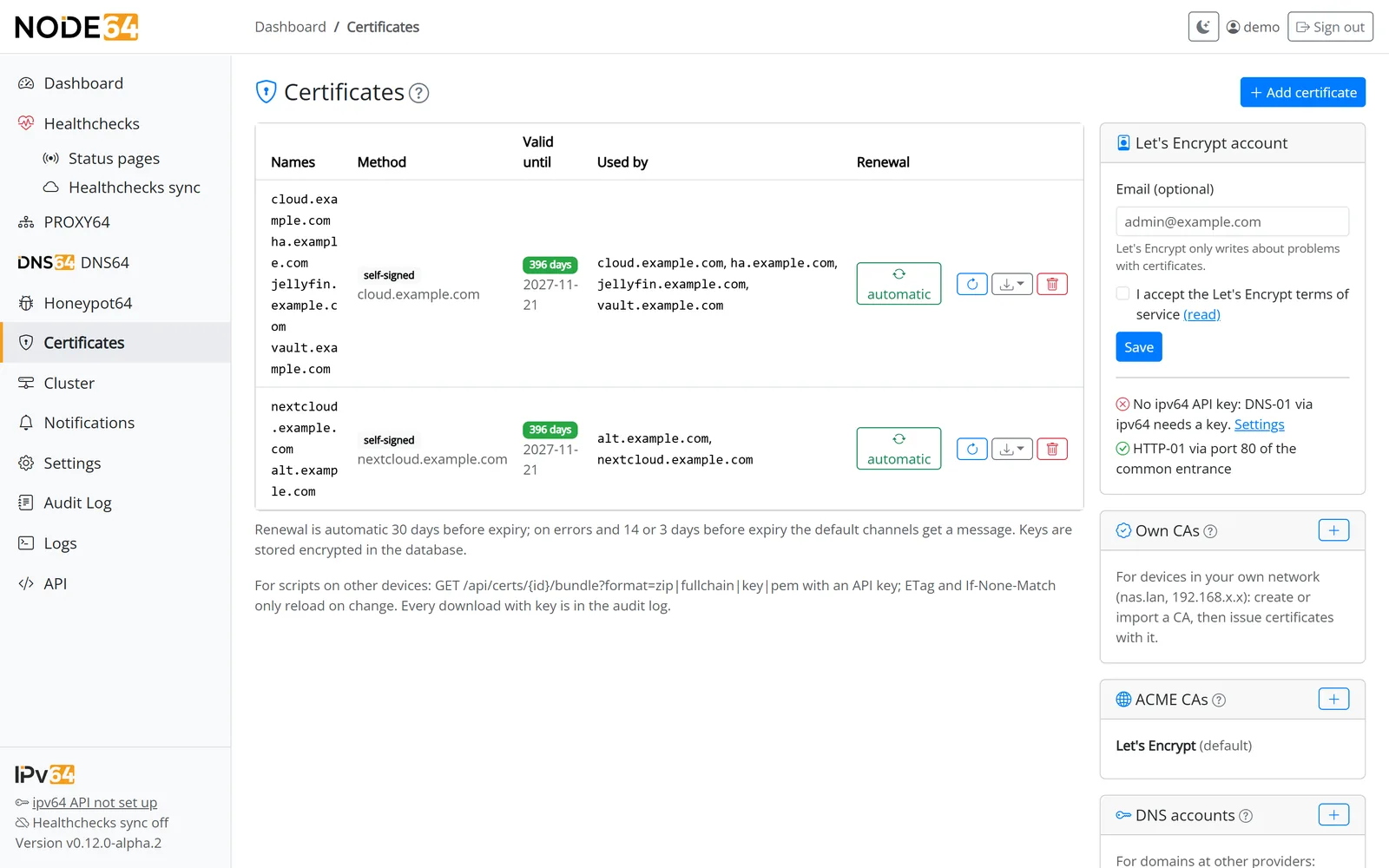Viewport: 1389px width, 868px height.
Task: Click the help icon next to Own CAs
Action: pyautogui.click(x=1210, y=531)
